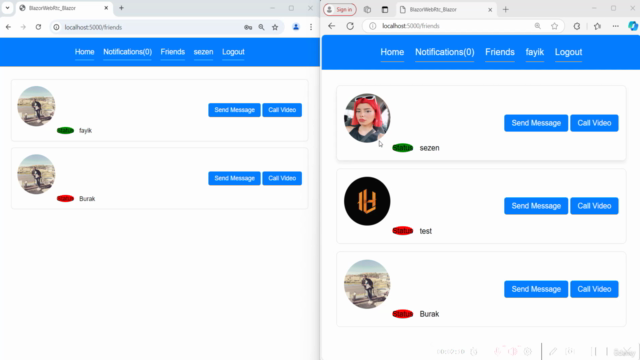Click the left Chrome address bar URL
The image size is (640, 360).
[x=93, y=27]
